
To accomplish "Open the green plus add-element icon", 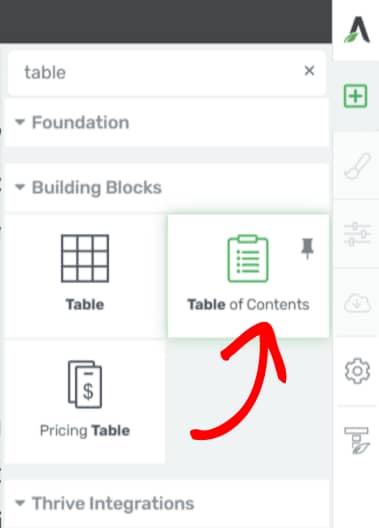I will coord(355,96).
